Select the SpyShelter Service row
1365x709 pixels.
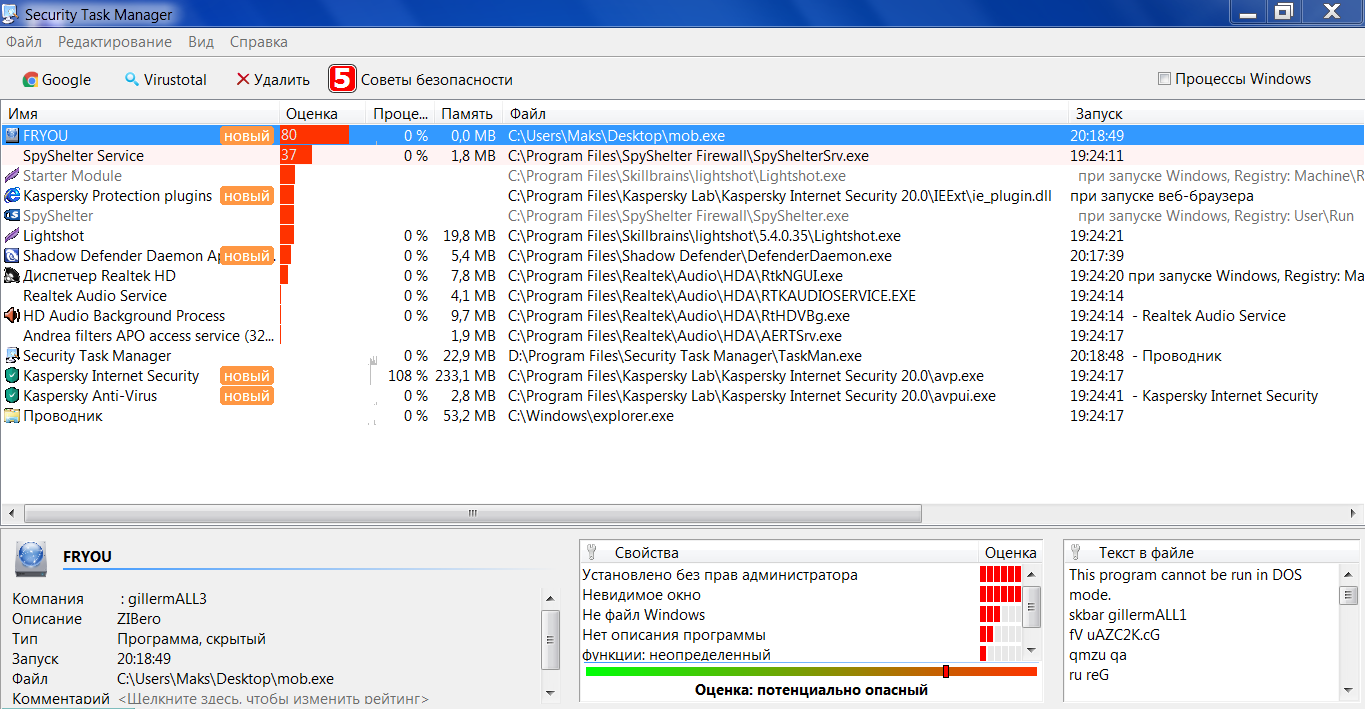tap(682, 155)
